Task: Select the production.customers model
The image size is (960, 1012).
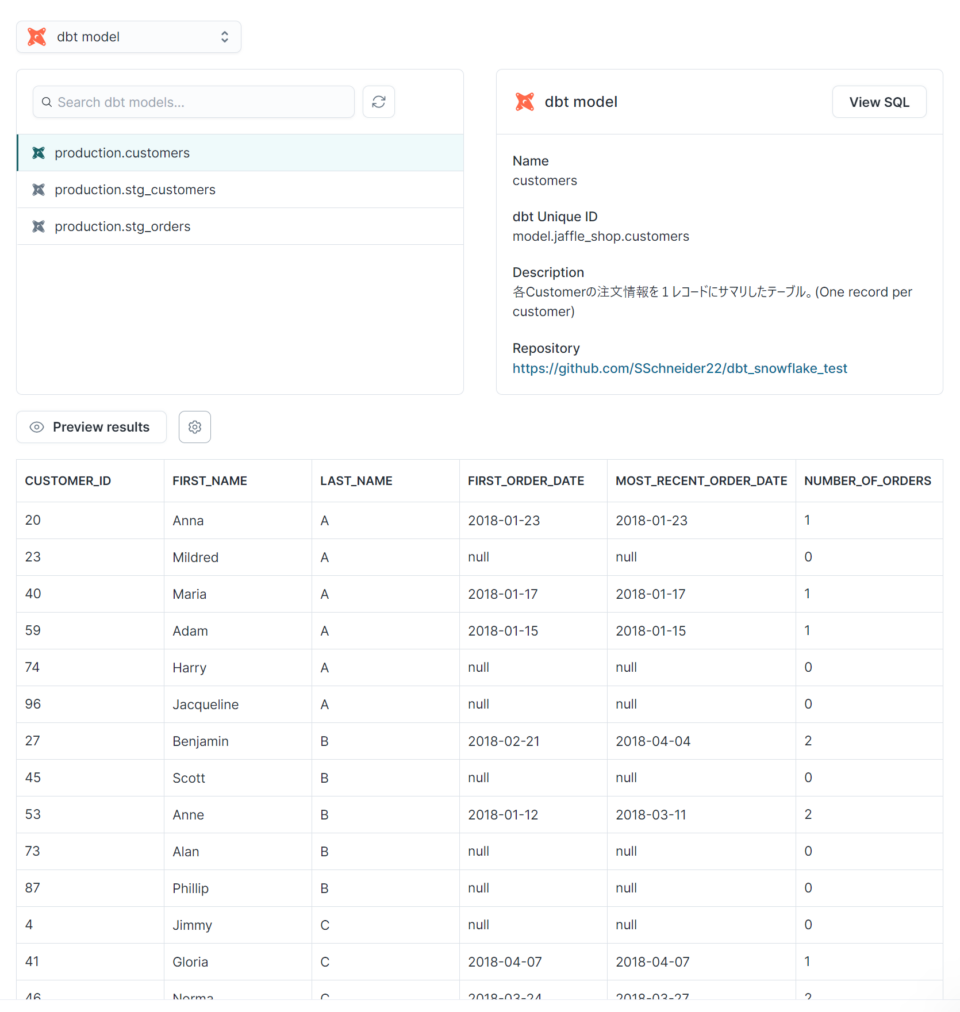Action: (120, 152)
